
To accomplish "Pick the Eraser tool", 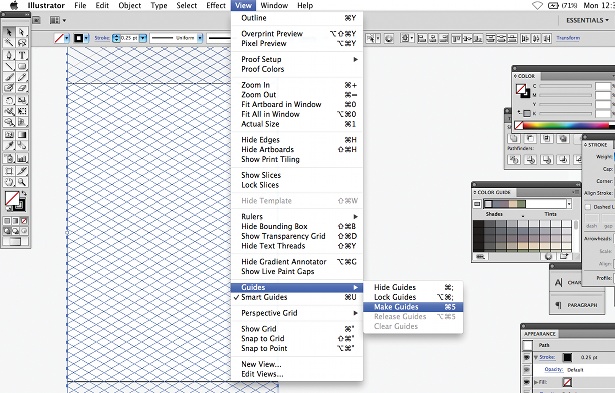I will click(x=22, y=88).
